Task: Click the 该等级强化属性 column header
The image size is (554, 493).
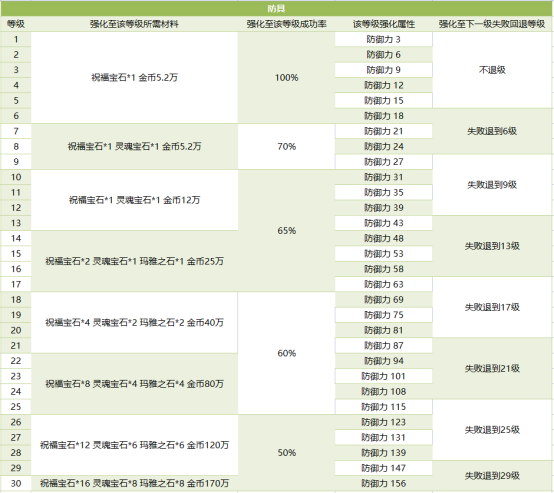Action: (x=384, y=24)
